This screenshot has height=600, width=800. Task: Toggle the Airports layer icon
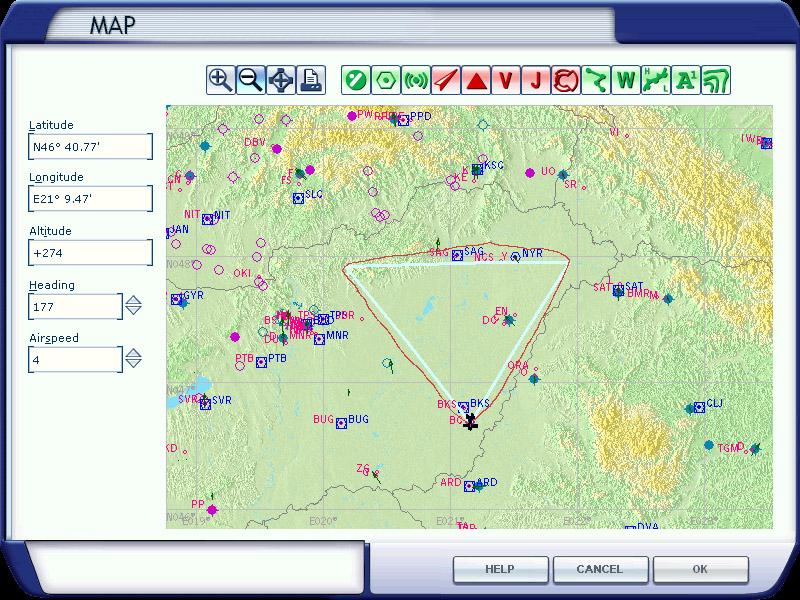point(355,80)
